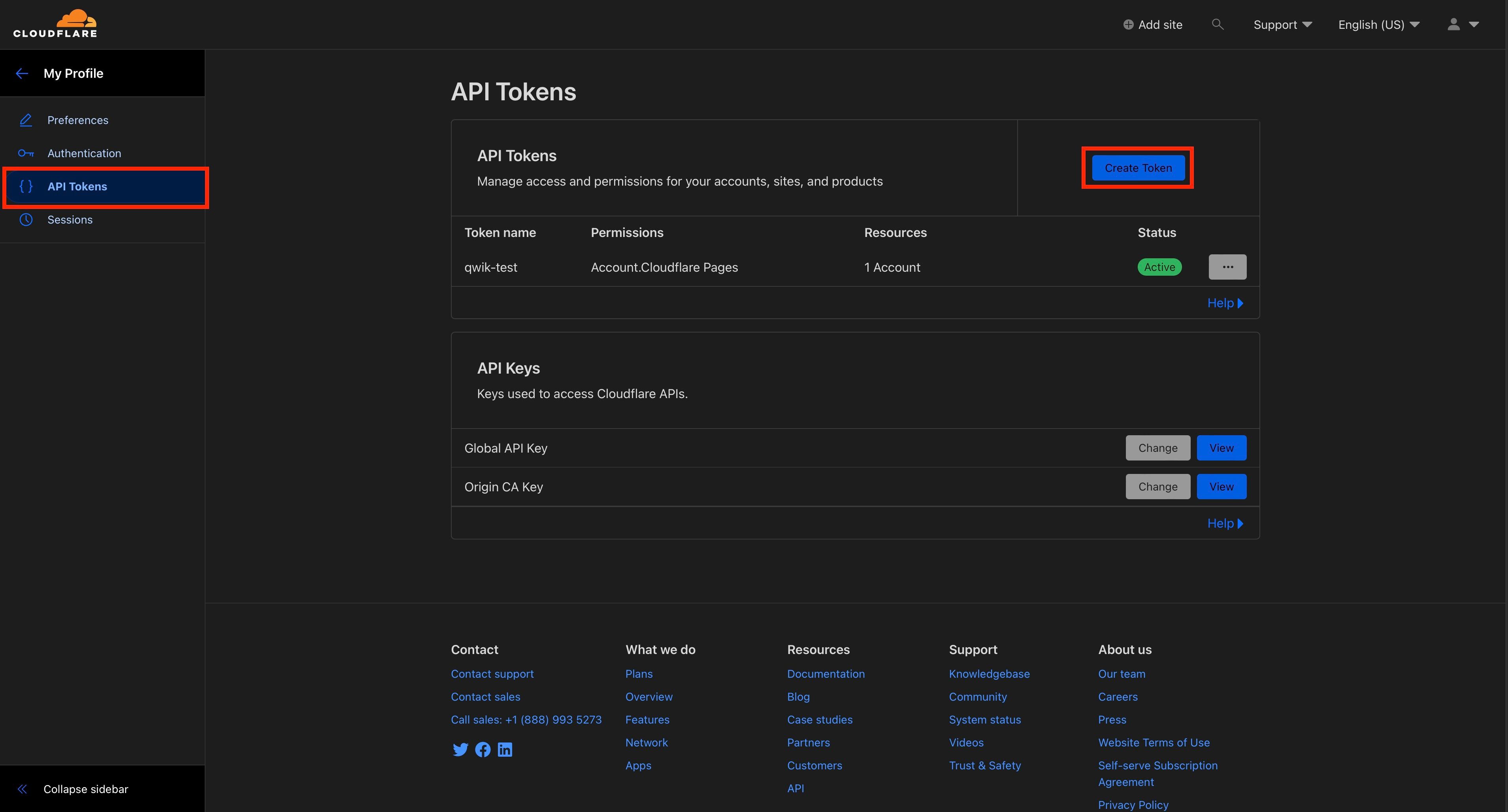The height and width of the screenshot is (812, 1508).
Task: Open the Plans footer link
Action: click(639, 673)
